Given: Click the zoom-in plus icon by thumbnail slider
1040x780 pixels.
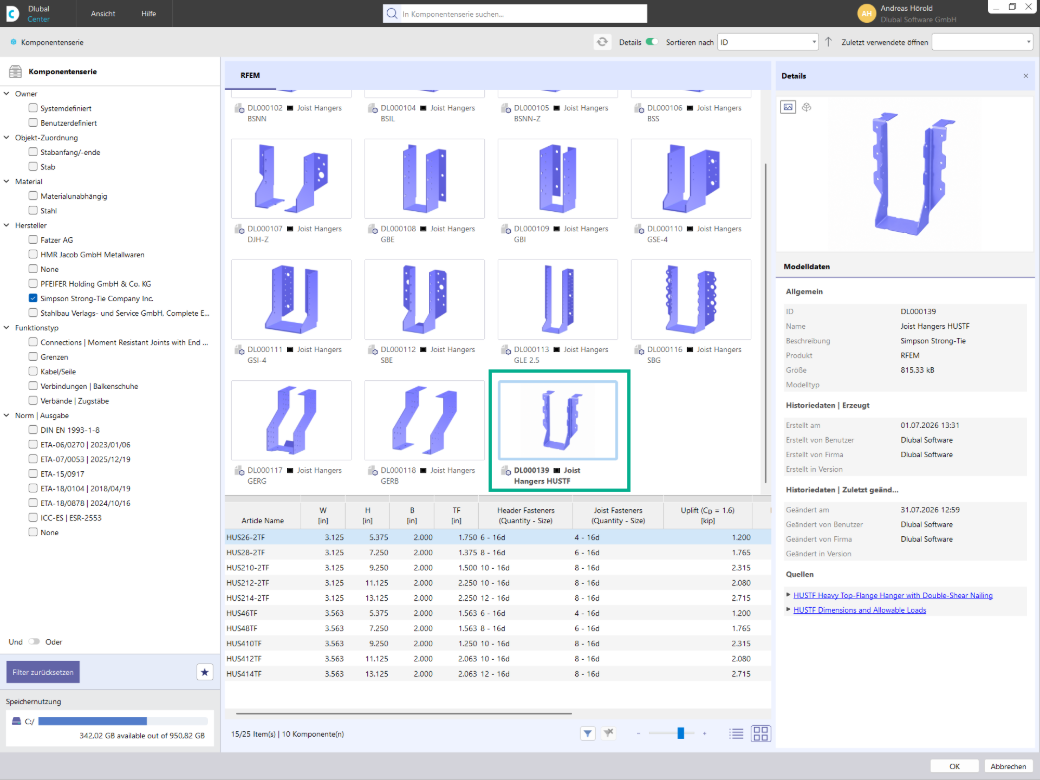Looking at the screenshot, I should pyautogui.click(x=704, y=733).
